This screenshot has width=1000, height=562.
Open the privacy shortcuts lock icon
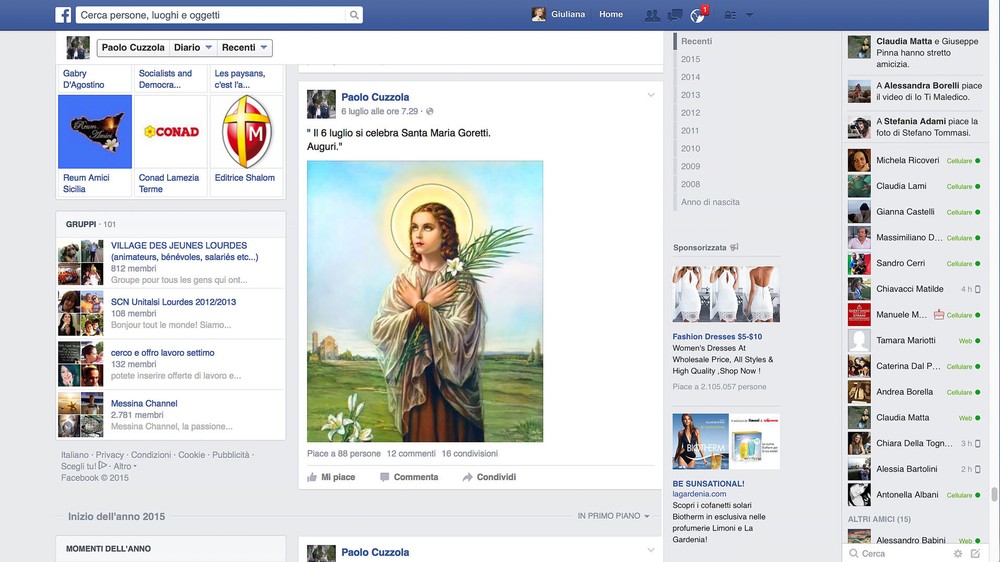(730, 15)
